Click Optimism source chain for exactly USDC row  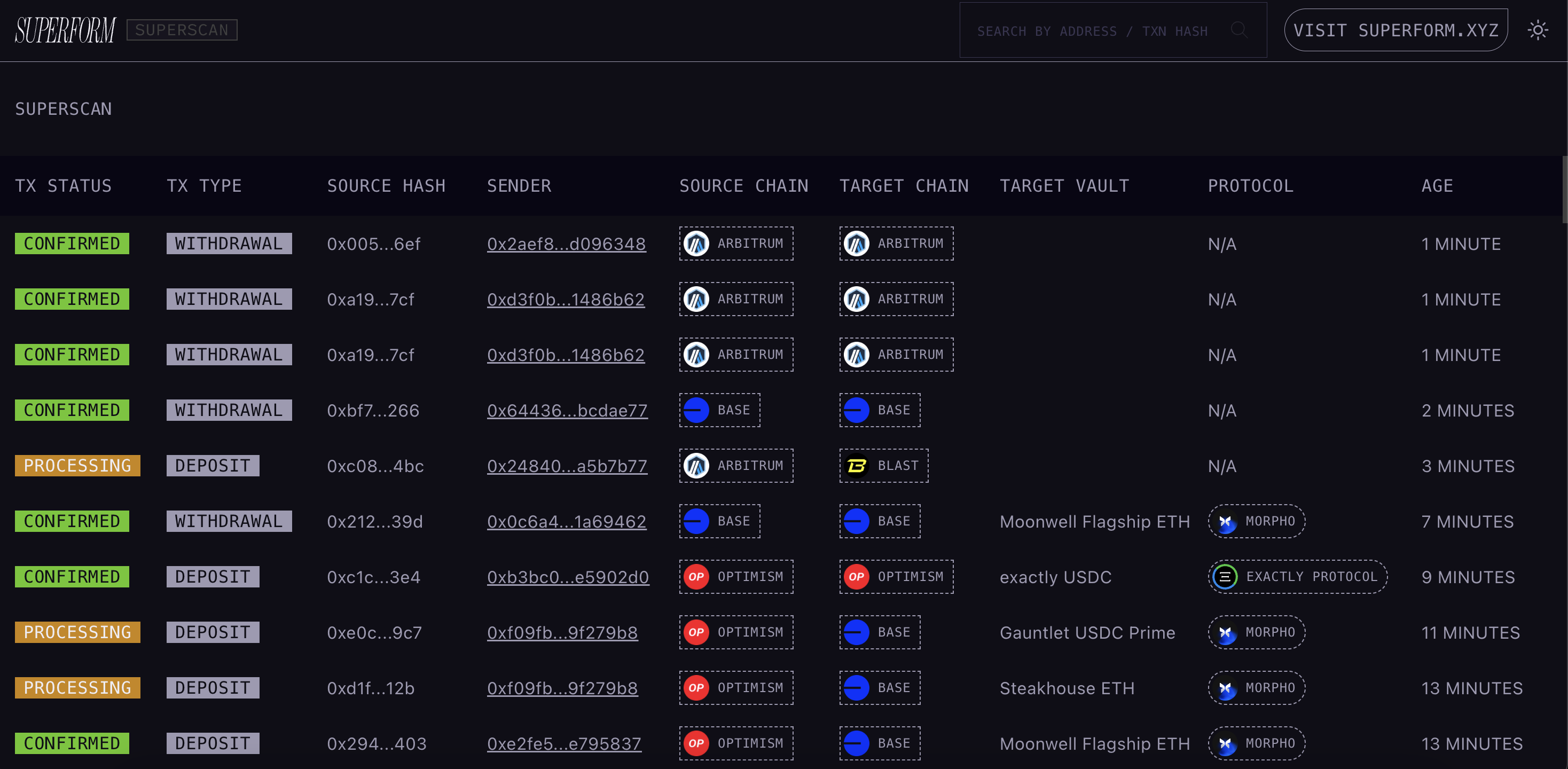(736, 577)
